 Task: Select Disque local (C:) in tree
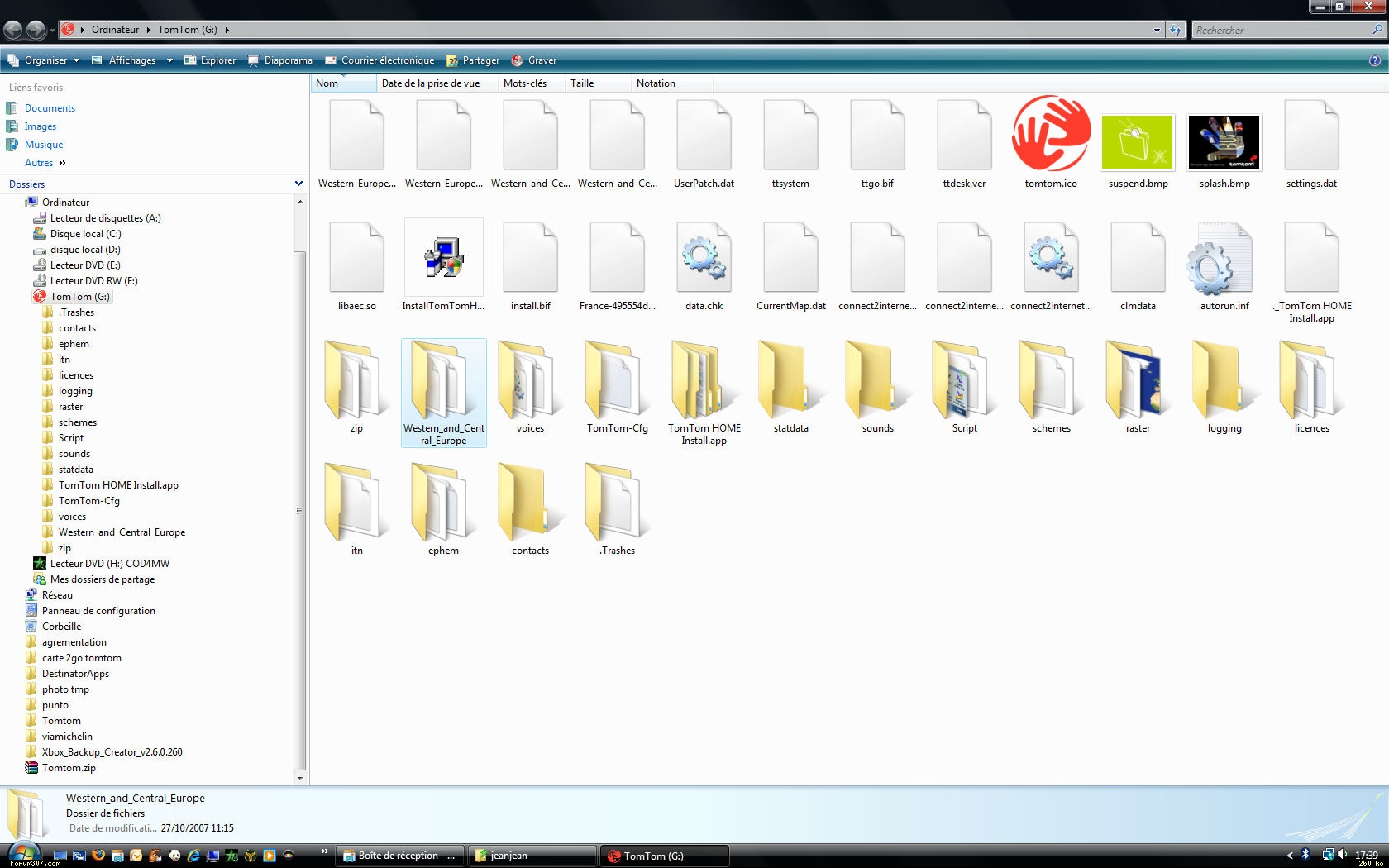(85, 234)
